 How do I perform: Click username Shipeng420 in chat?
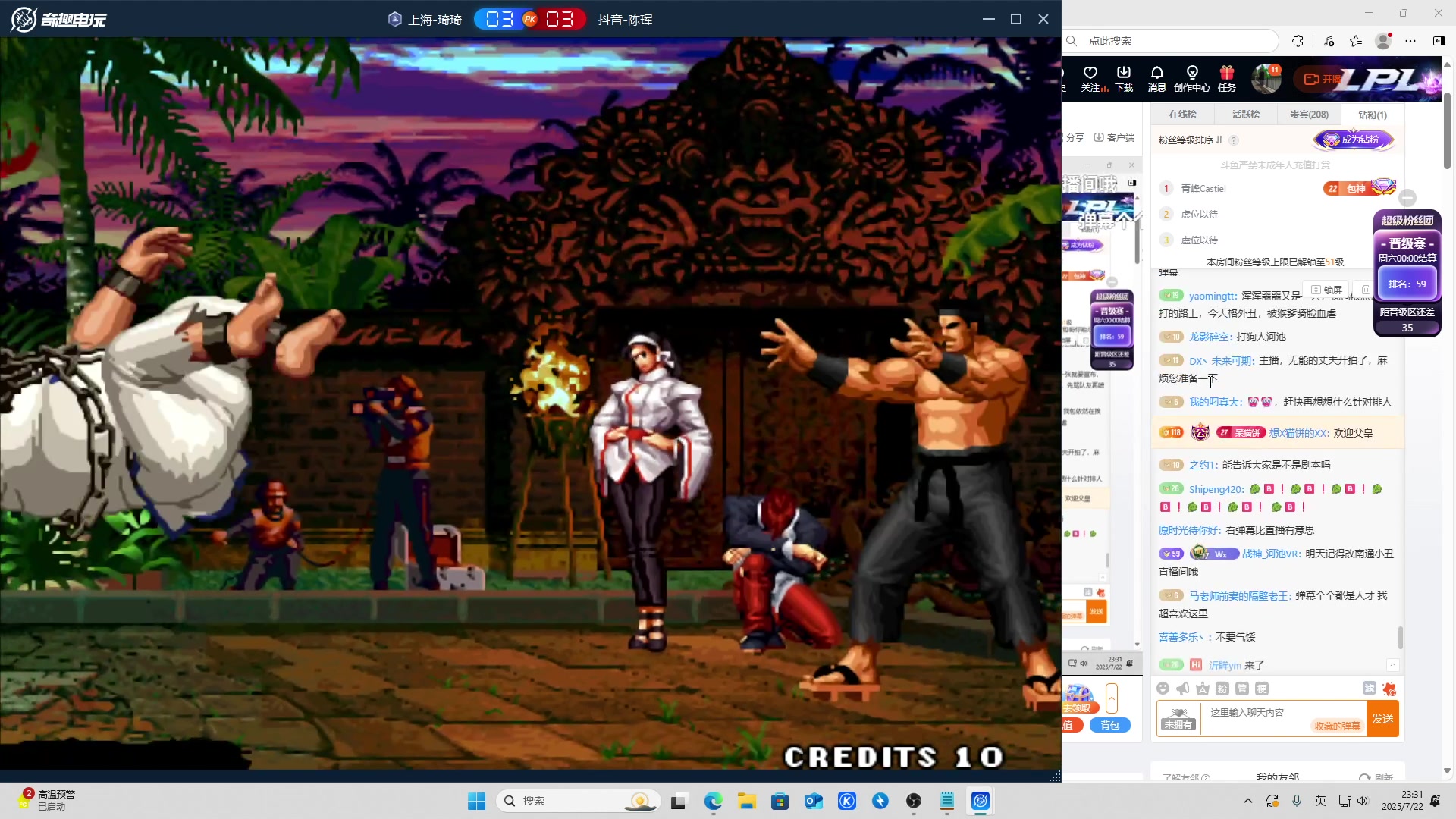(1216, 489)
